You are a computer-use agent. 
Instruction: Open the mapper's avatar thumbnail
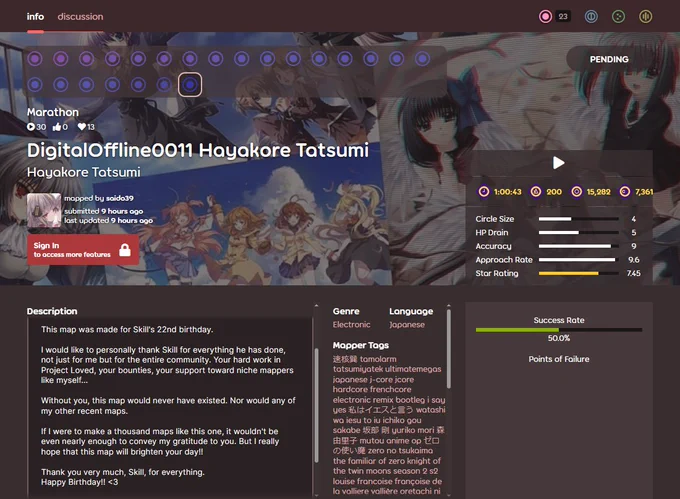coord(44,210)
